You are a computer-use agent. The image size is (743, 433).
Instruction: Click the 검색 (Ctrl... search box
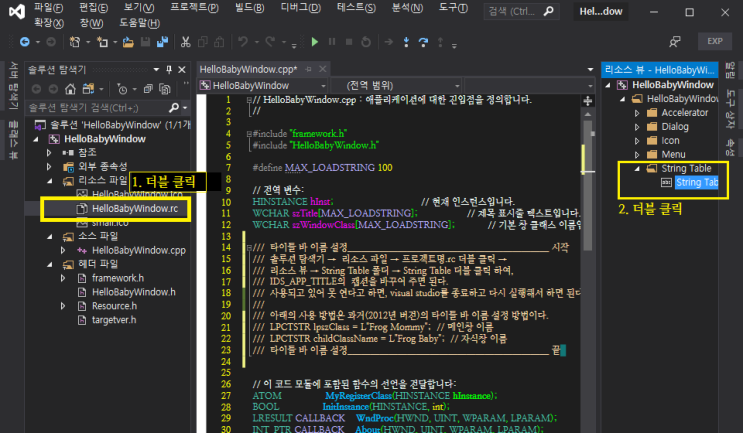521,11
